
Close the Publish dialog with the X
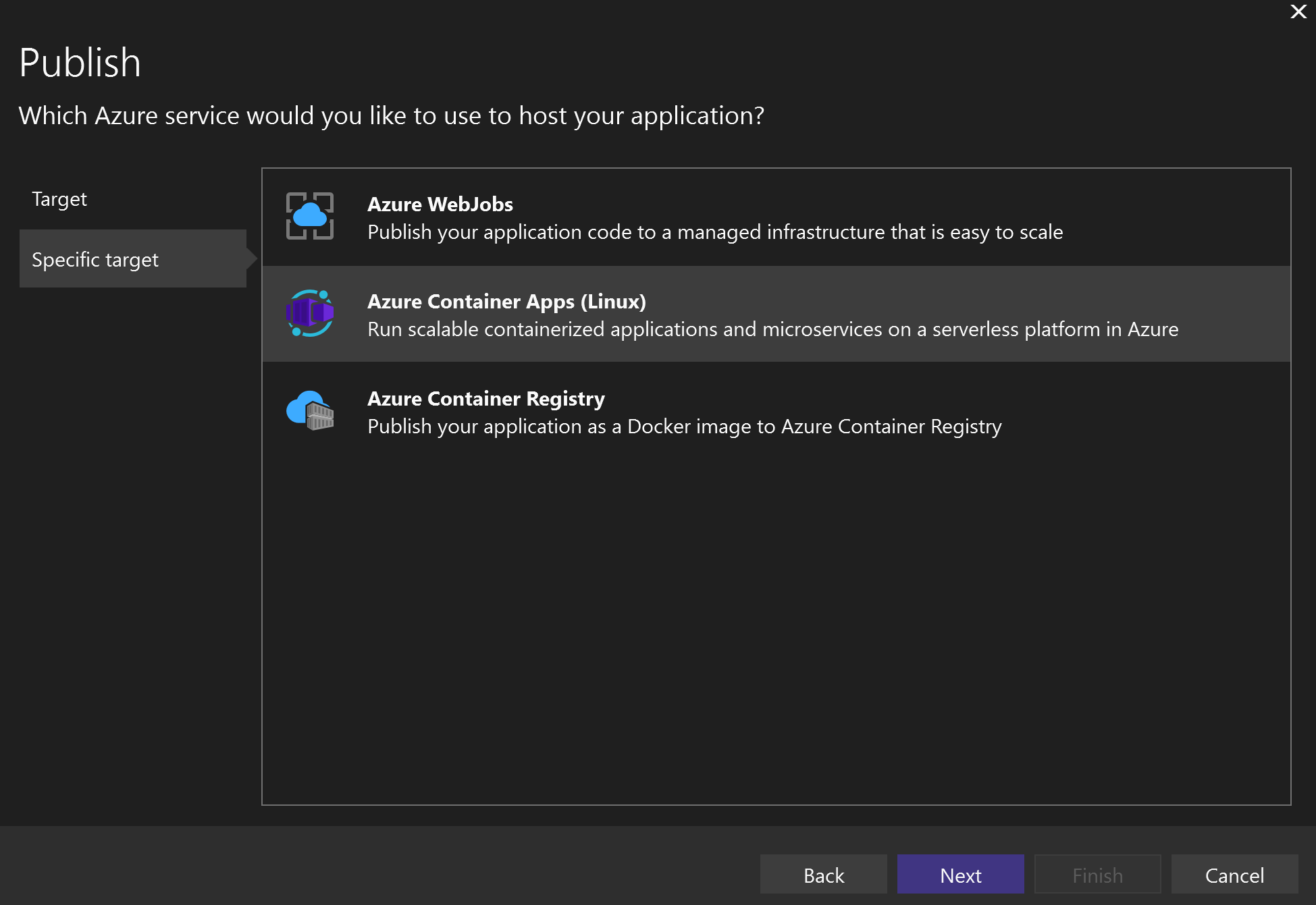pyautogui.click(x=1298, y=11)
